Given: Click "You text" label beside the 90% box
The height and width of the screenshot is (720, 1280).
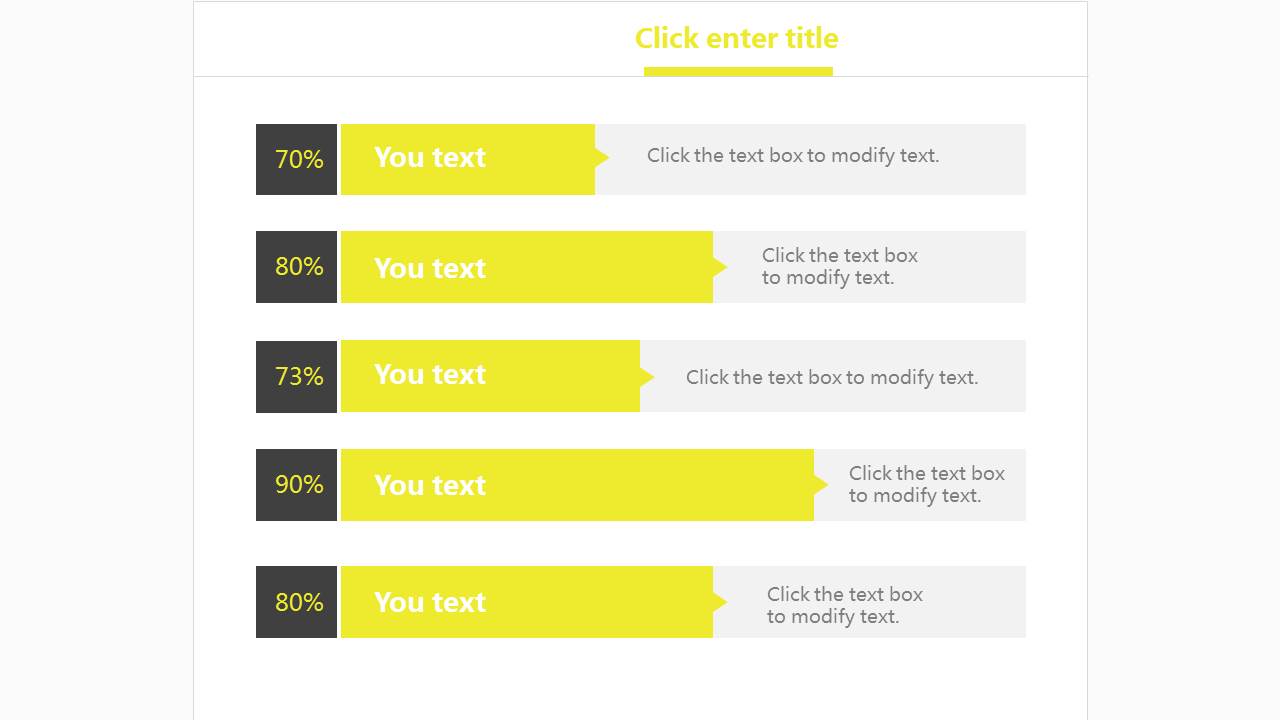Looking at the screenshot, I should coord(430,485).
